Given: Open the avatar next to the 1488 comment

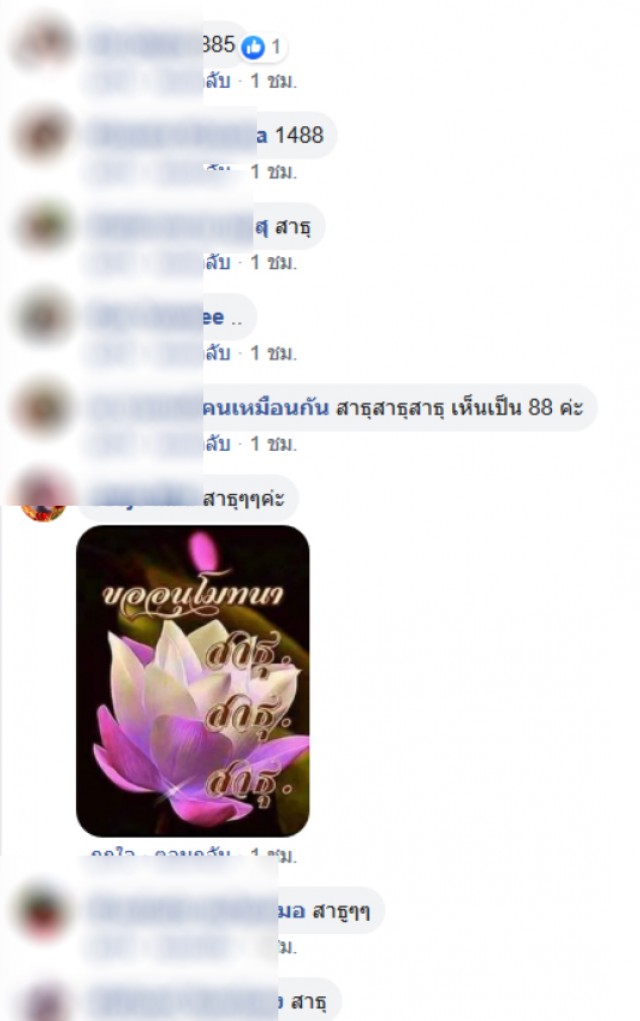Looking at the screenshot, I should 44,135.
